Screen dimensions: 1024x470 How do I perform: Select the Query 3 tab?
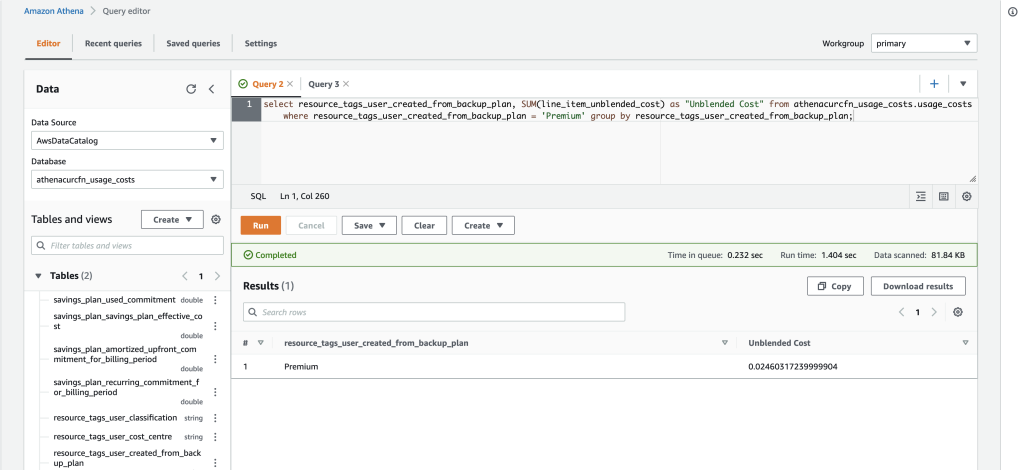[x=324, y=84]
